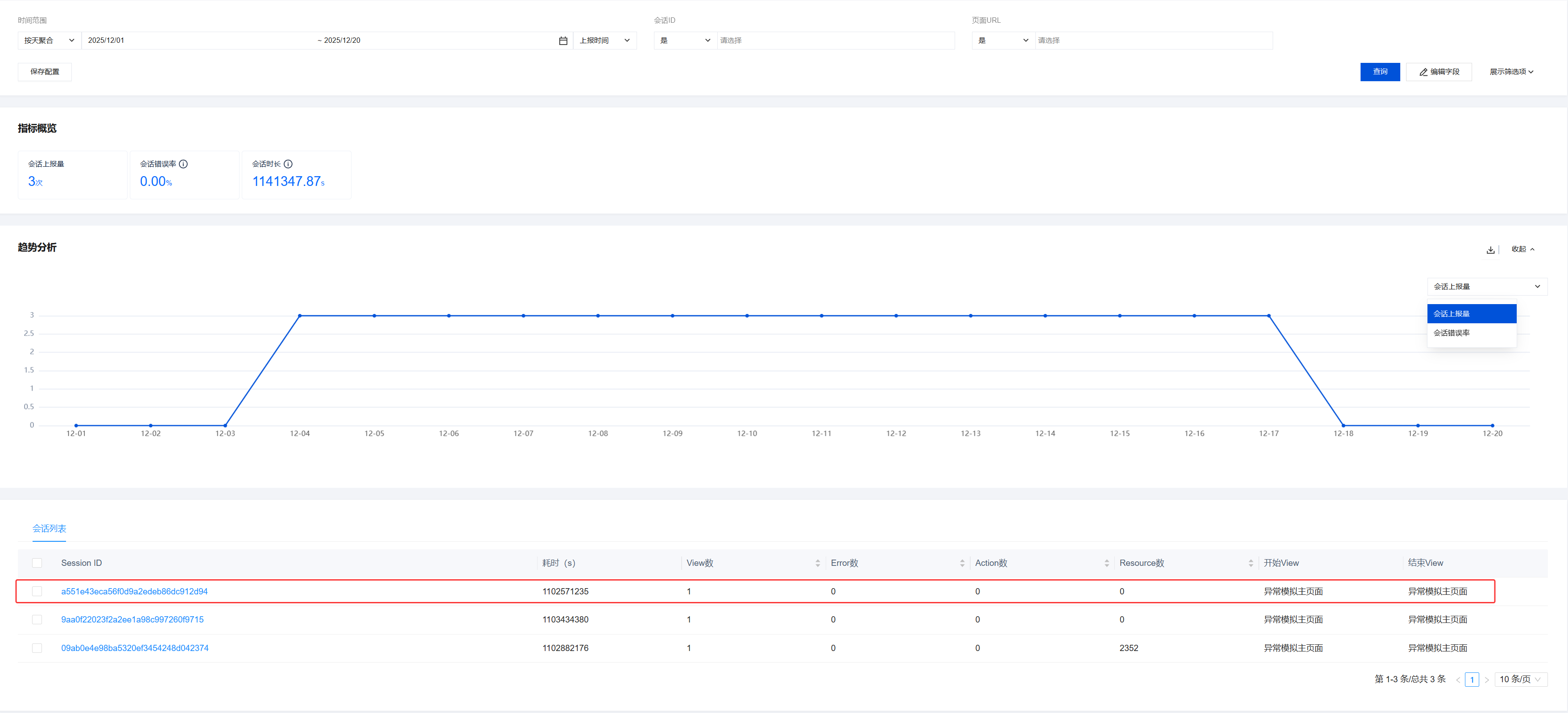Click info icon next to 会话错误率
The width and height of the screenshot is (1568, 713).
183,164
